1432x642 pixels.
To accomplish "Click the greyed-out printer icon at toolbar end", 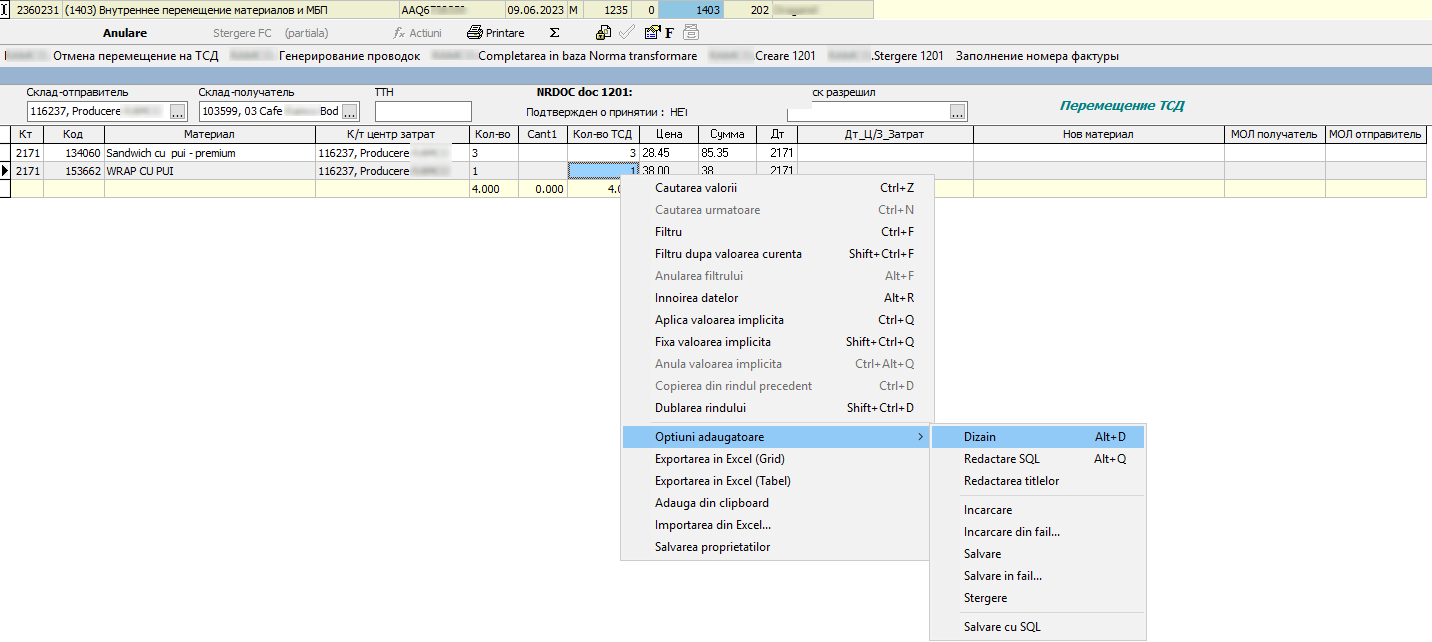I will point(691,33).
